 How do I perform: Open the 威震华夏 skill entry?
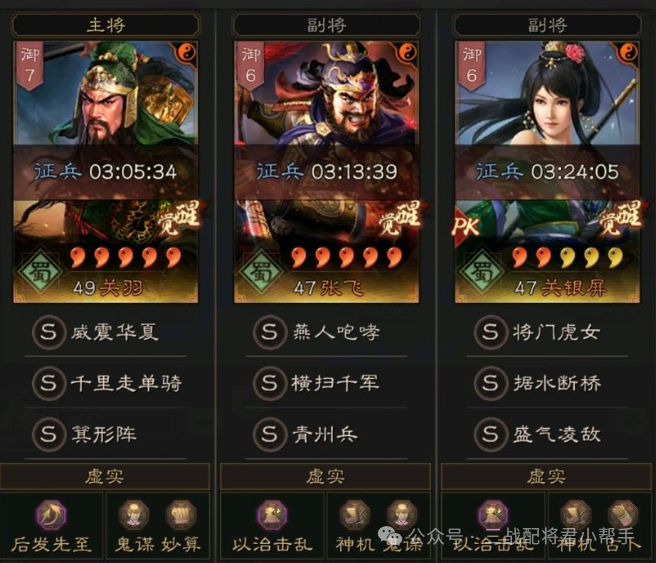click(105, 333)
